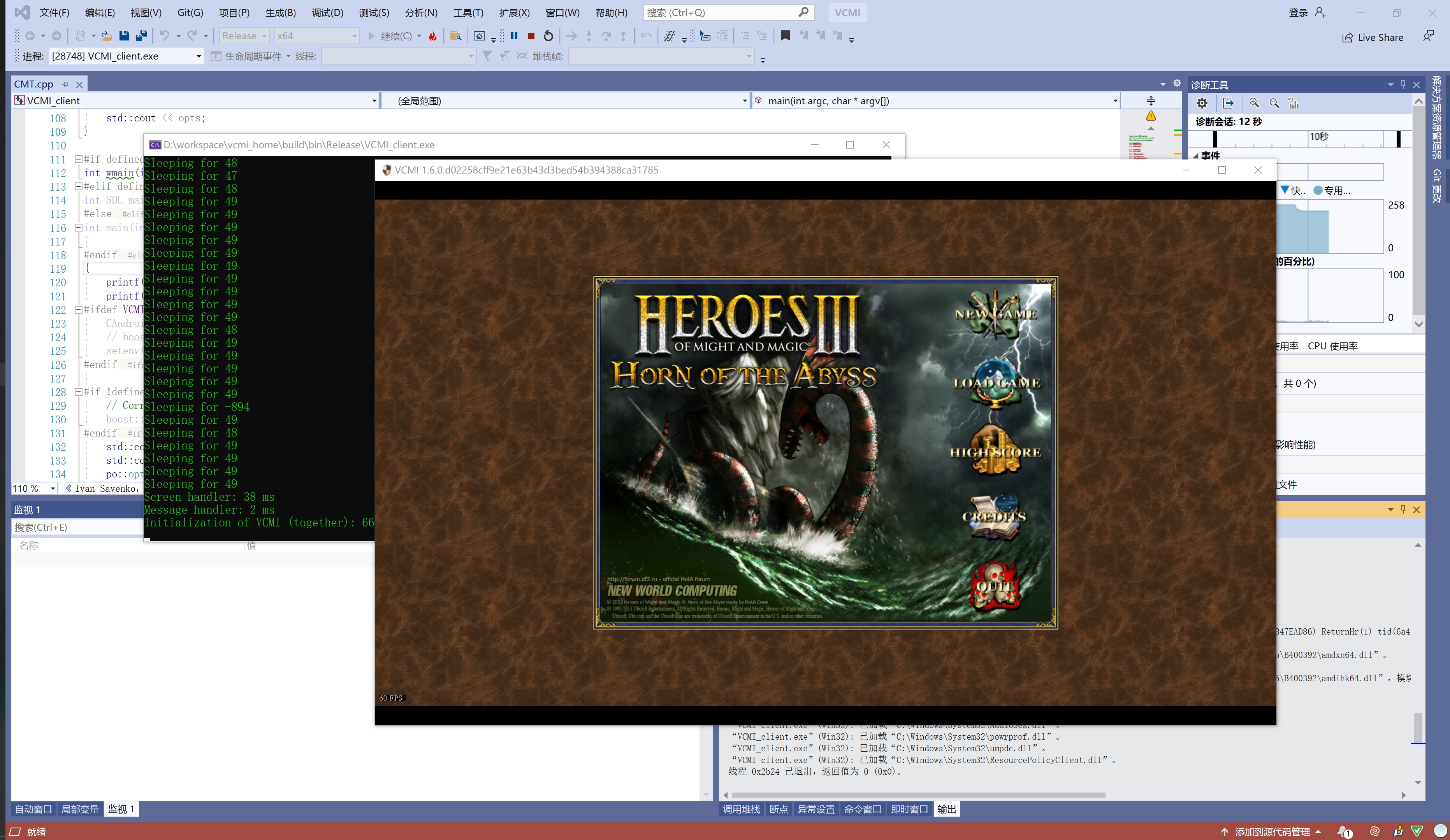Image resolution: width=1450 pixels, height=840 pixels.
Task: Click NEW GAME in the VCMI window
Action: [x=995, y=314]
